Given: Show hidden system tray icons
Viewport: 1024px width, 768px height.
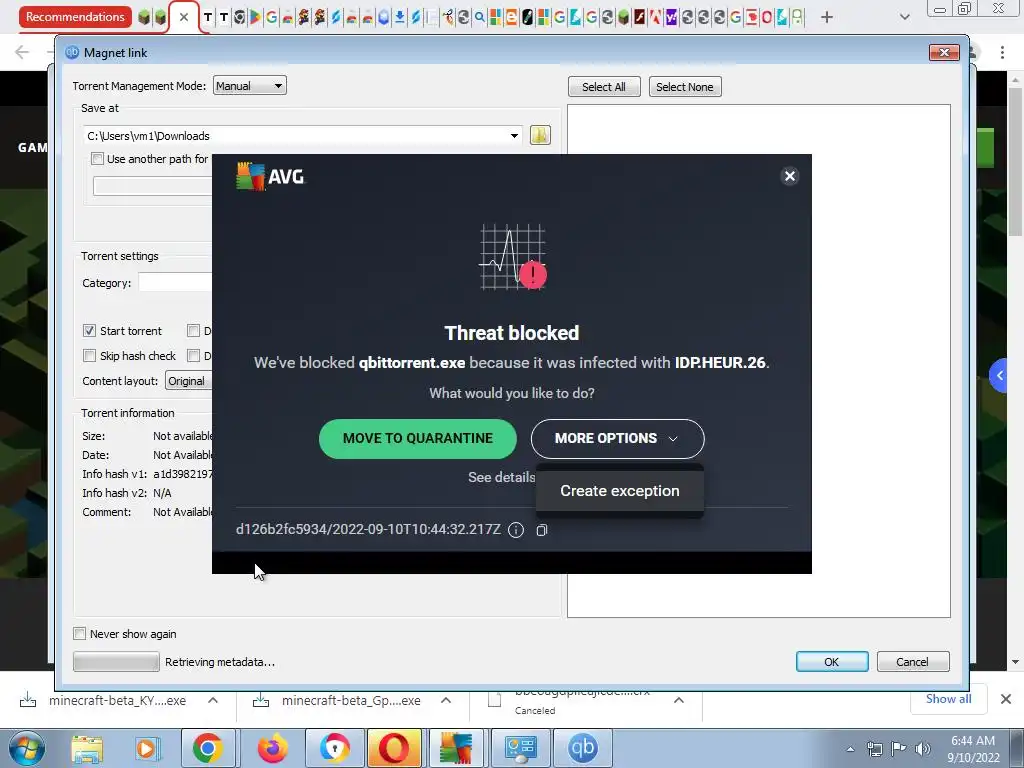Looking at the screenshot, I should (850, 749).
